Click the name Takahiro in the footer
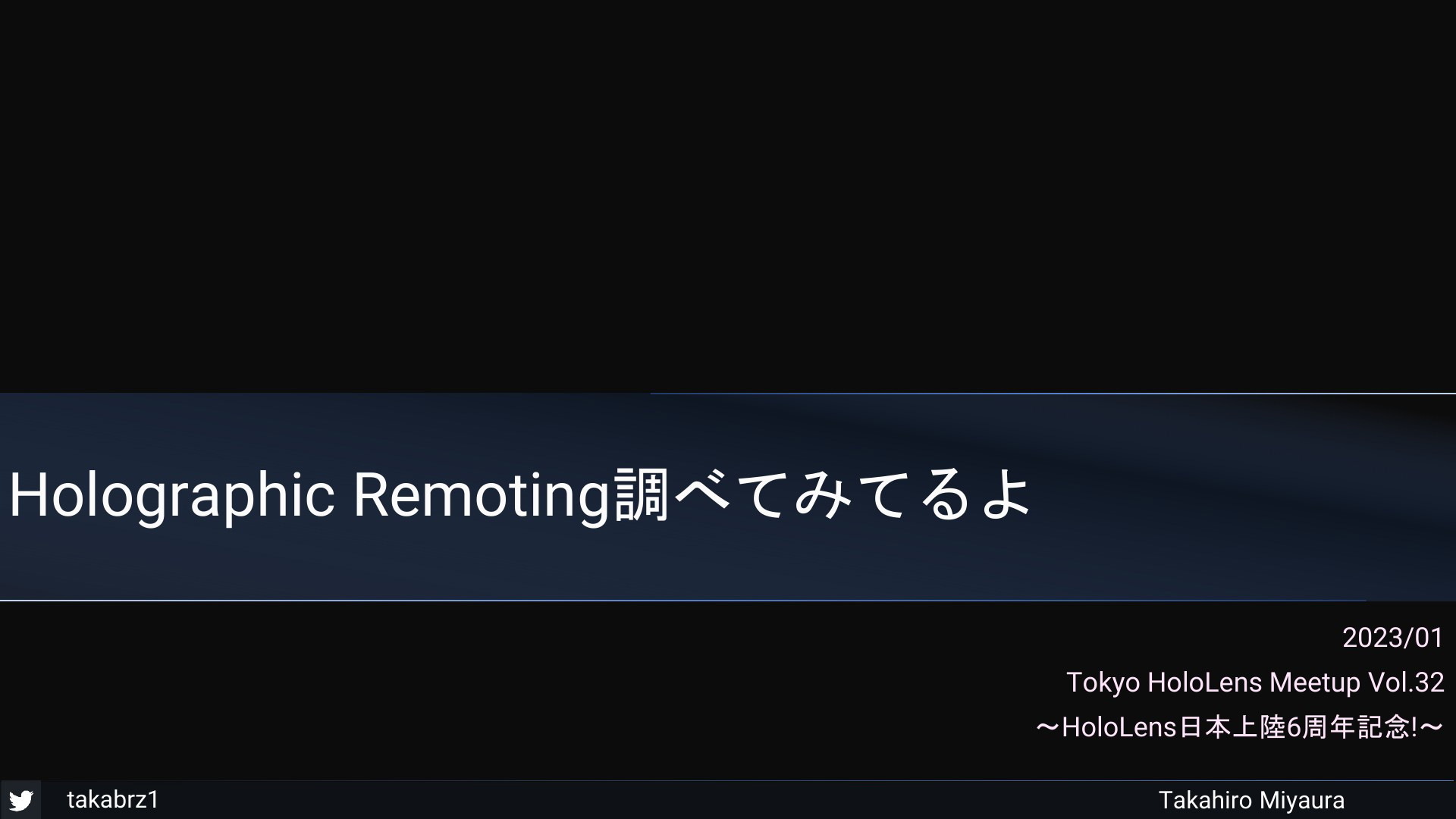This screenshot has height=819, width=1456. coord(1205,800)
